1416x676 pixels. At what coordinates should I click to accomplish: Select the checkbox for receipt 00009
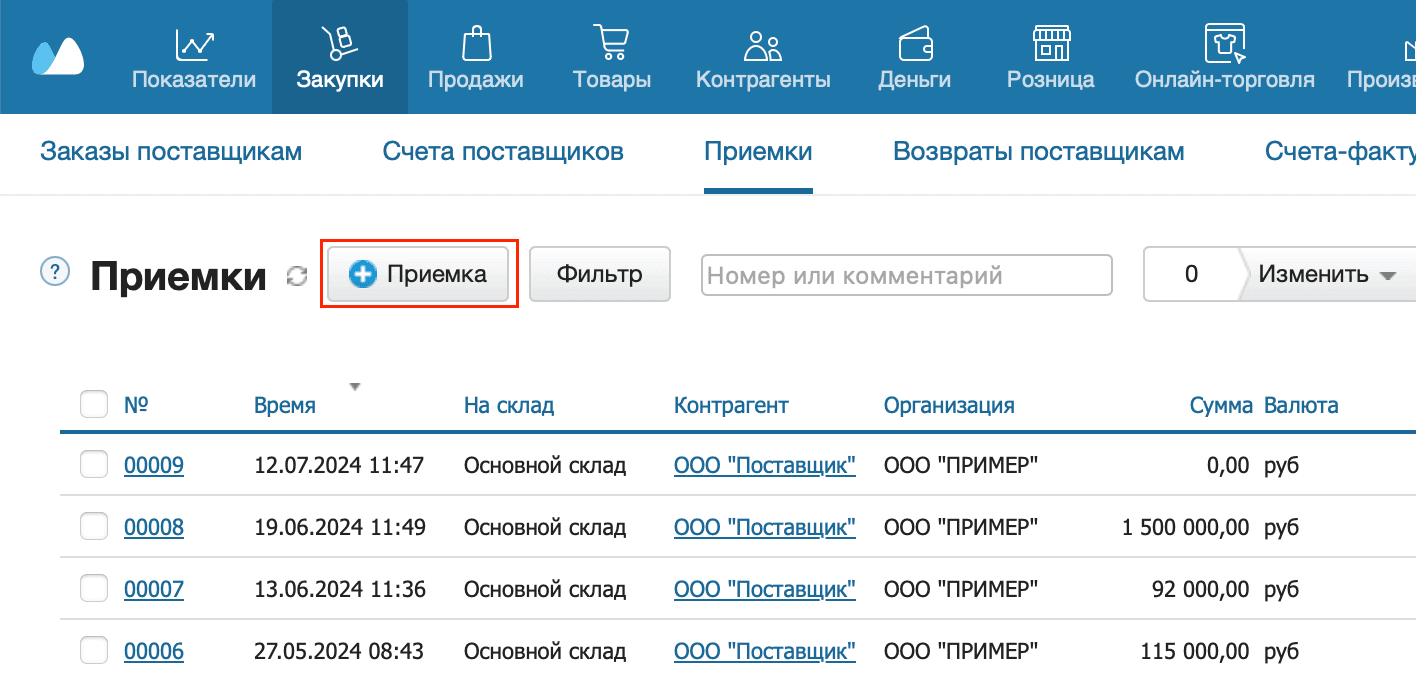pos(93,465)
